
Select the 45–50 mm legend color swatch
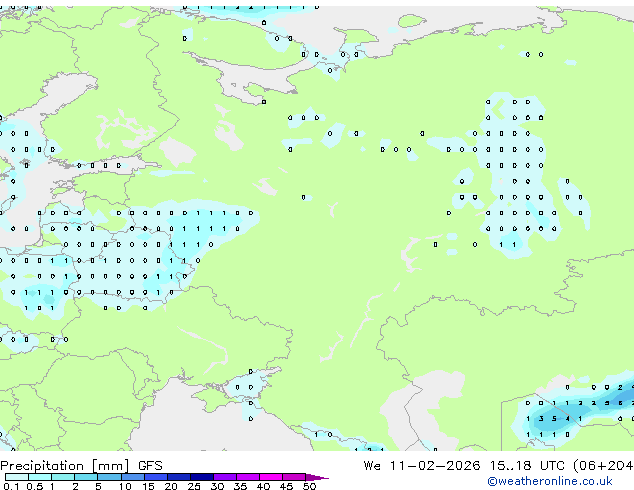tap(294, 477)
